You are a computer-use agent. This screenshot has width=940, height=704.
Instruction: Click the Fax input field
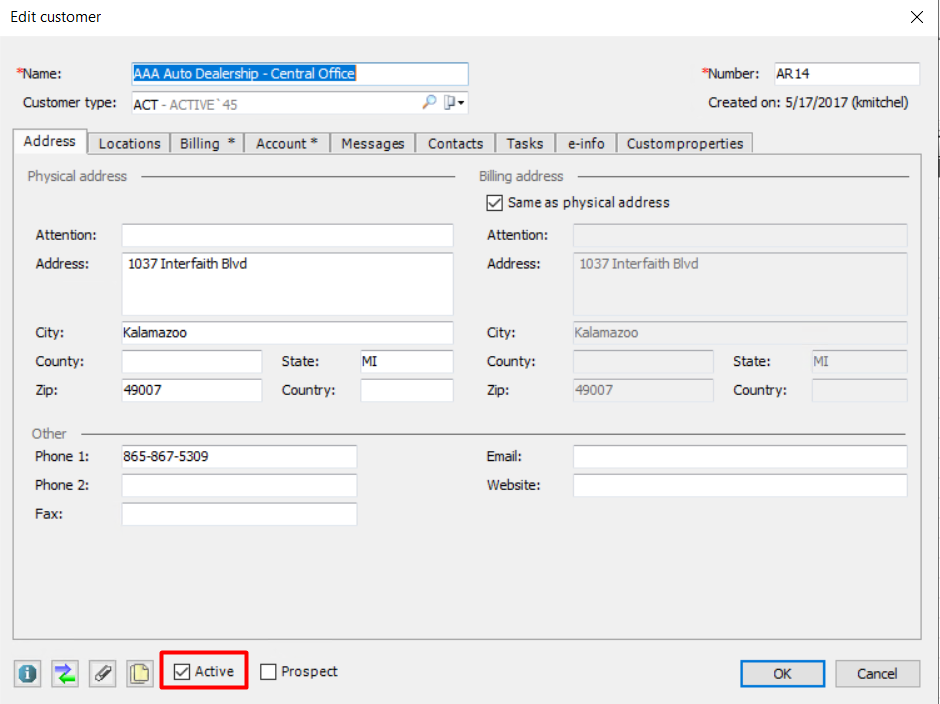coord(239,514)
